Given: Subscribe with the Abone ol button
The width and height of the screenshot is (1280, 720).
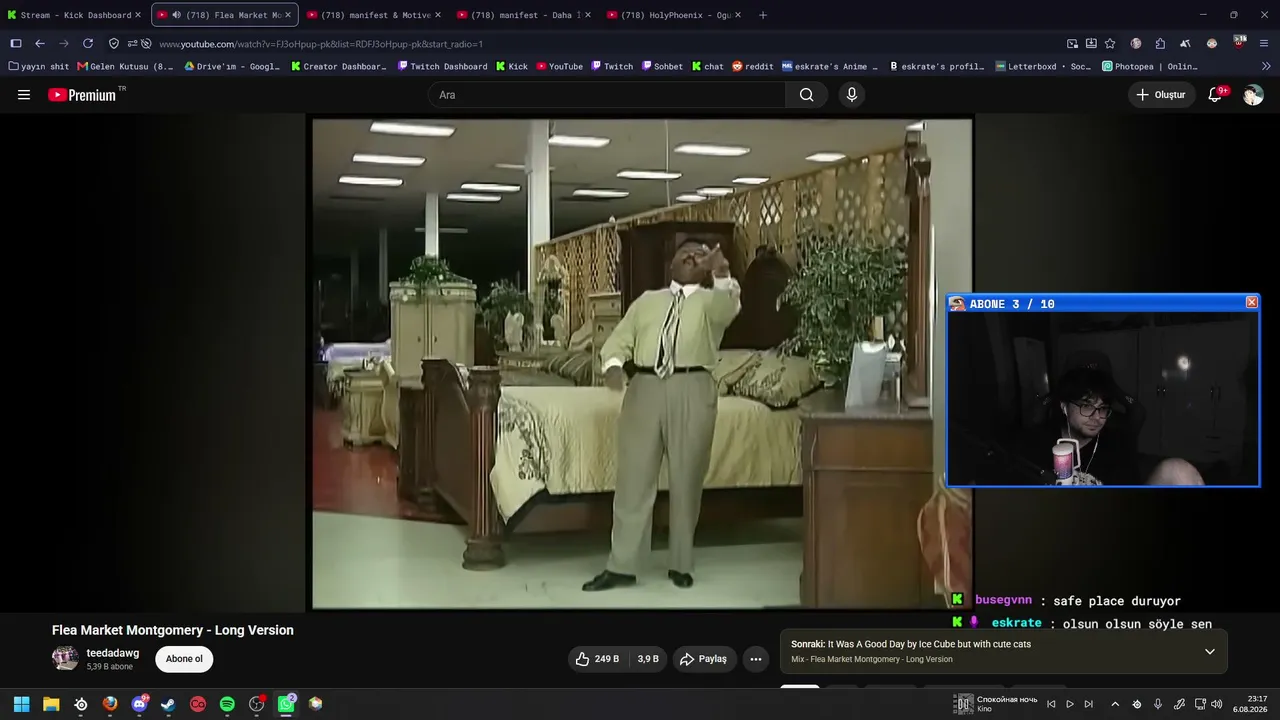Looking at the screenshot, I should pos(184,659).
